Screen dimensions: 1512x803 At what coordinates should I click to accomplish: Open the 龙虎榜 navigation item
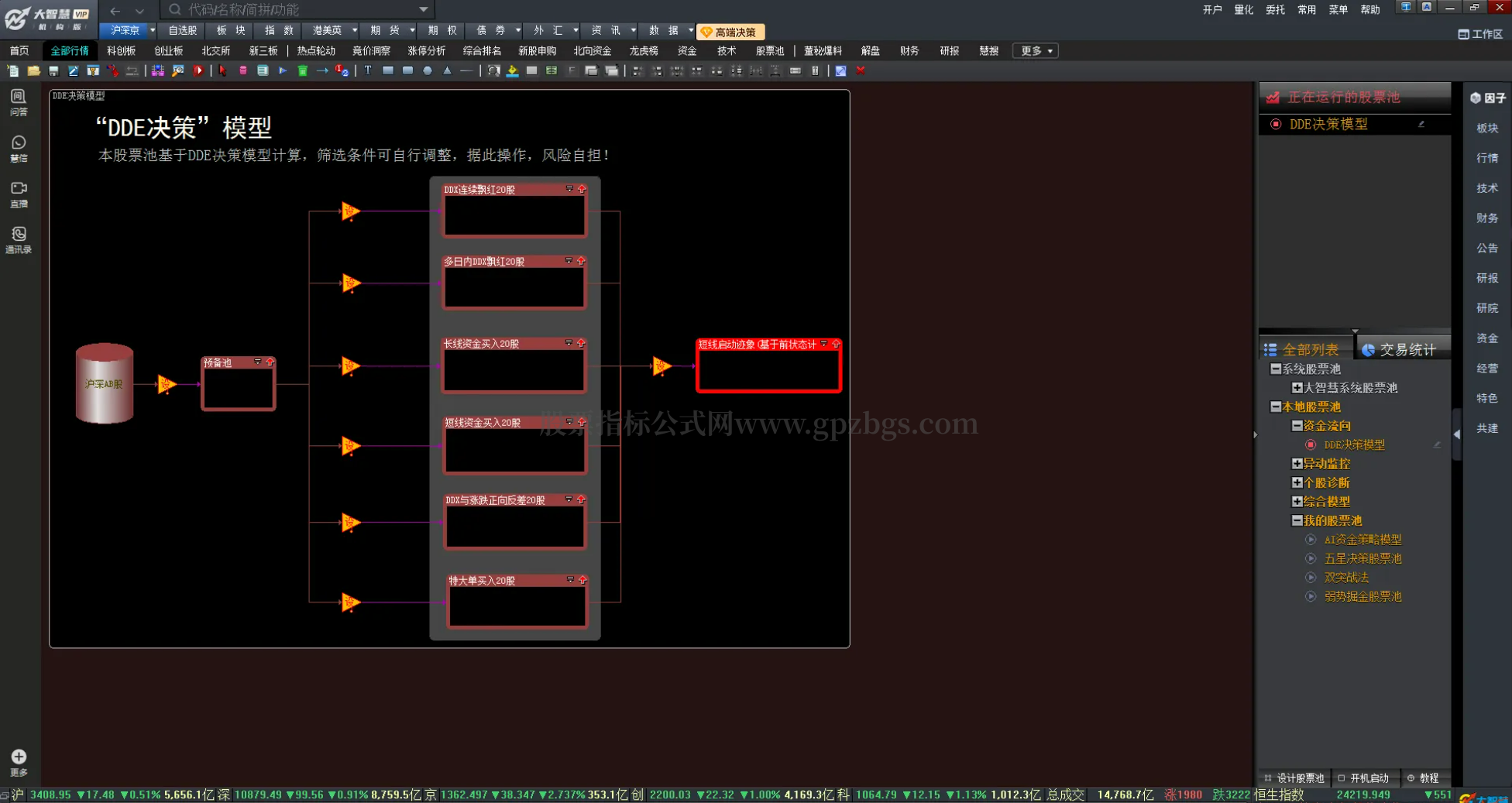tap(643, 51)
